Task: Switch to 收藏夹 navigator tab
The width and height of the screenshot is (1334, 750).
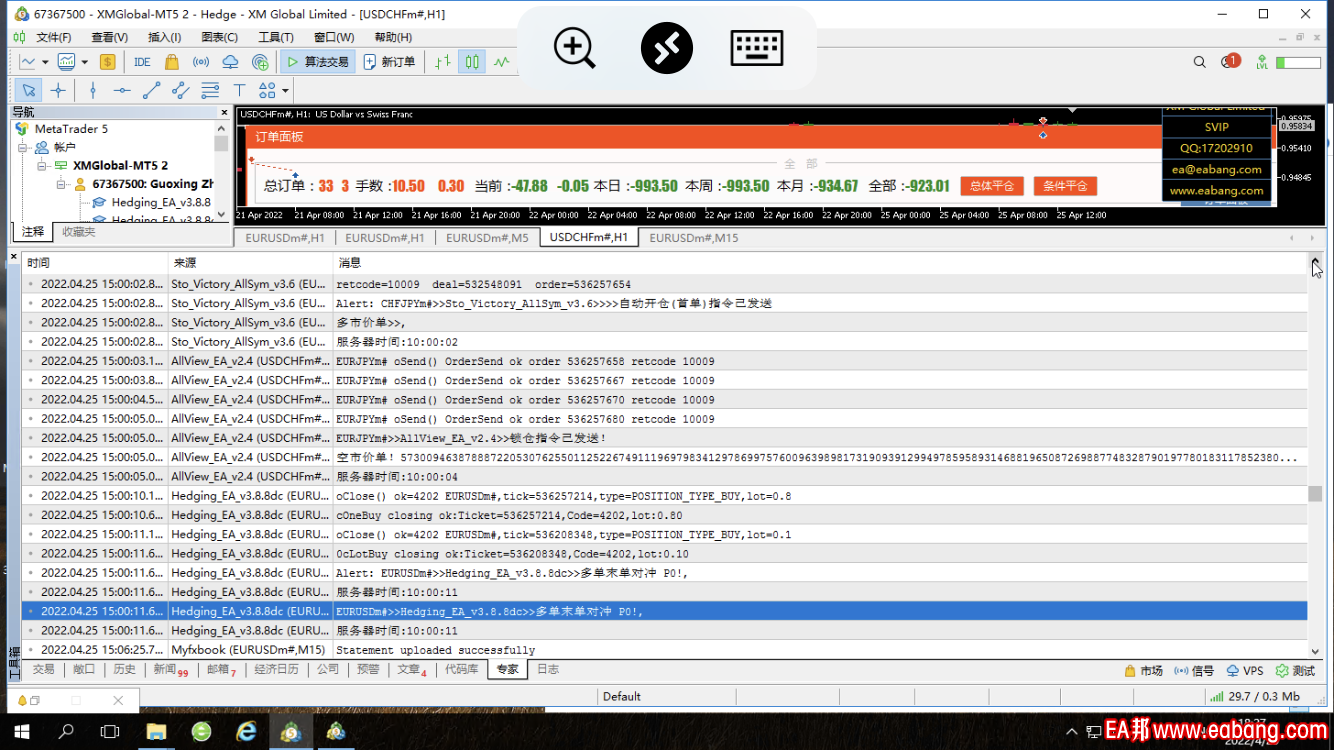Action: point(79,231)
